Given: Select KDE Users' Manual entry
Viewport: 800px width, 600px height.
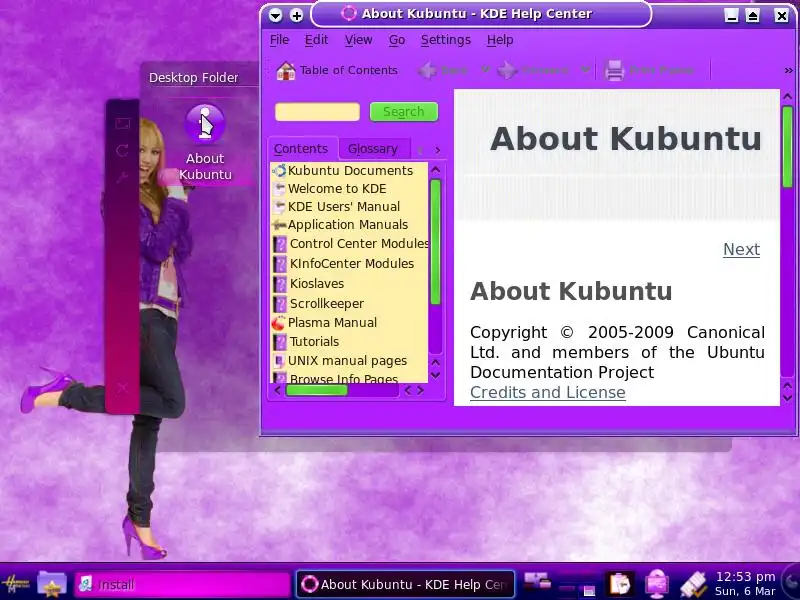Looking at the screenshot, I should tap(343, 206).
